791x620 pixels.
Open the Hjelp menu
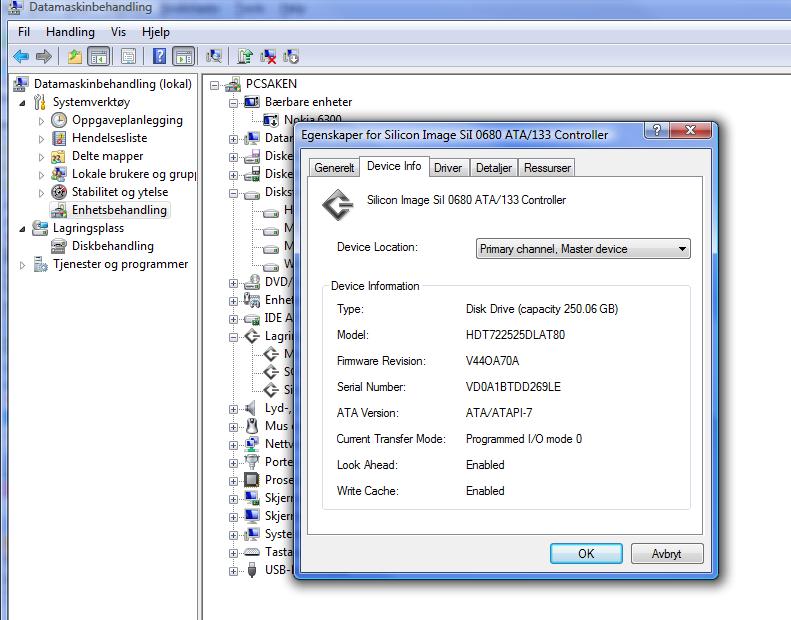pyautogui.click(x=155, y=32)
